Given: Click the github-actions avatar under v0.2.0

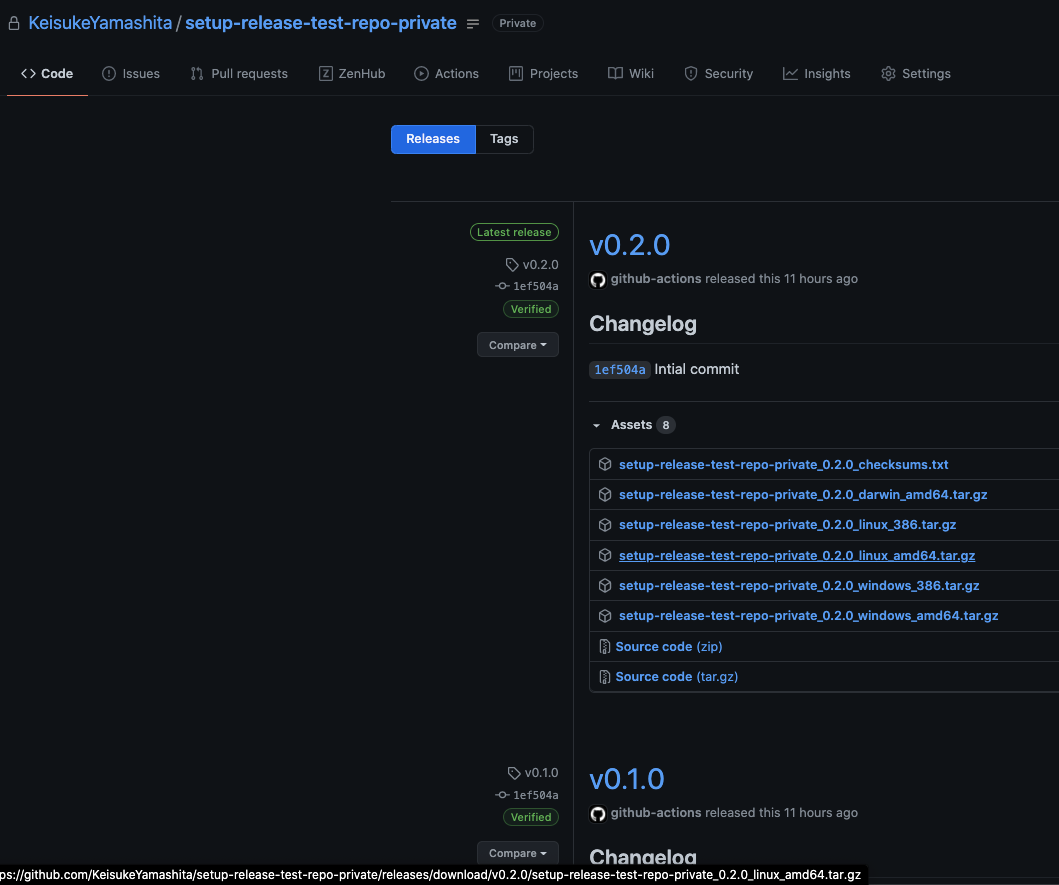Looking at the screenshot, I should [x=598, y=280].
